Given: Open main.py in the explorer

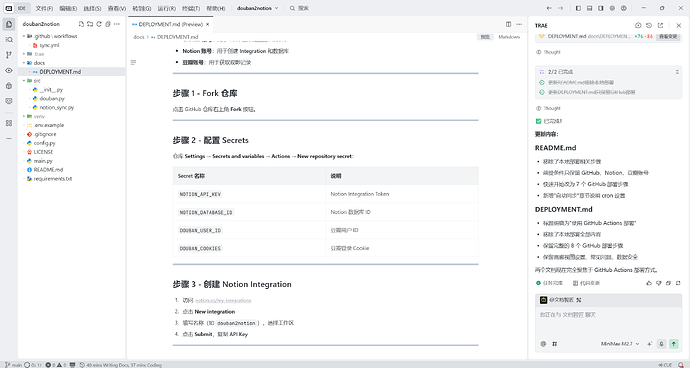Looking at the screenshot, I should tap(43, 161).
